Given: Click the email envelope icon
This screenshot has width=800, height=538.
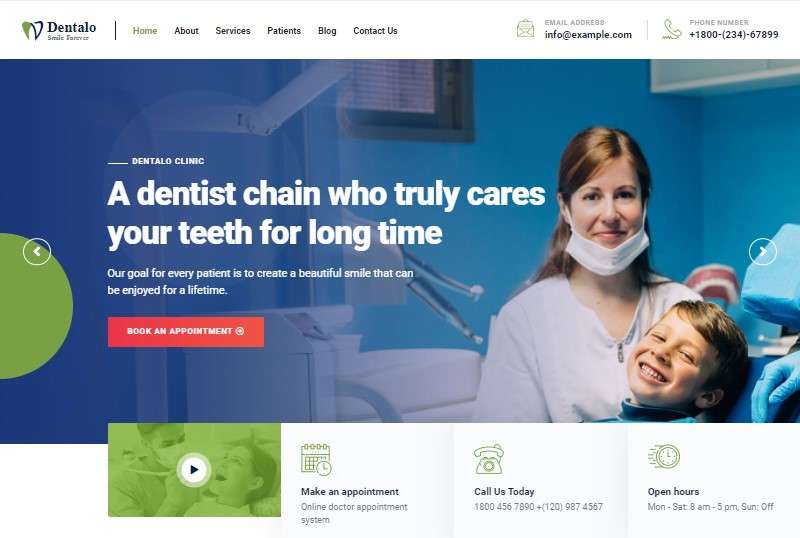Looking at the screenshot, I should point(525,29).
